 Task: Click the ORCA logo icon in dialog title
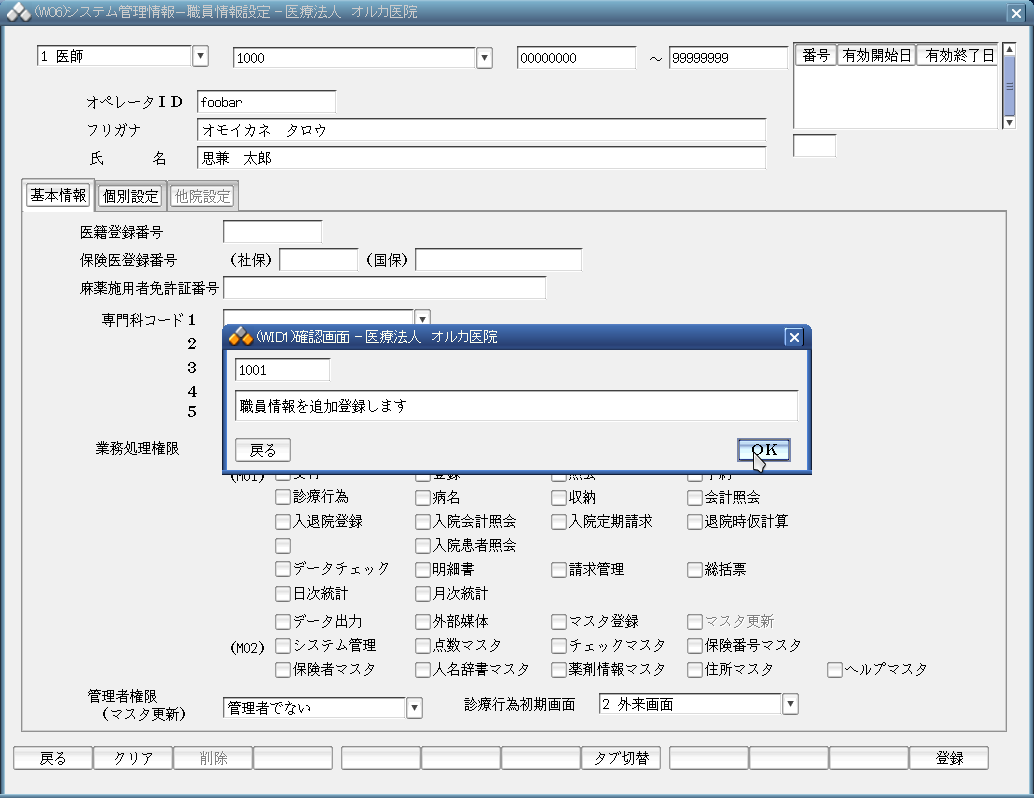pos(240,337)
